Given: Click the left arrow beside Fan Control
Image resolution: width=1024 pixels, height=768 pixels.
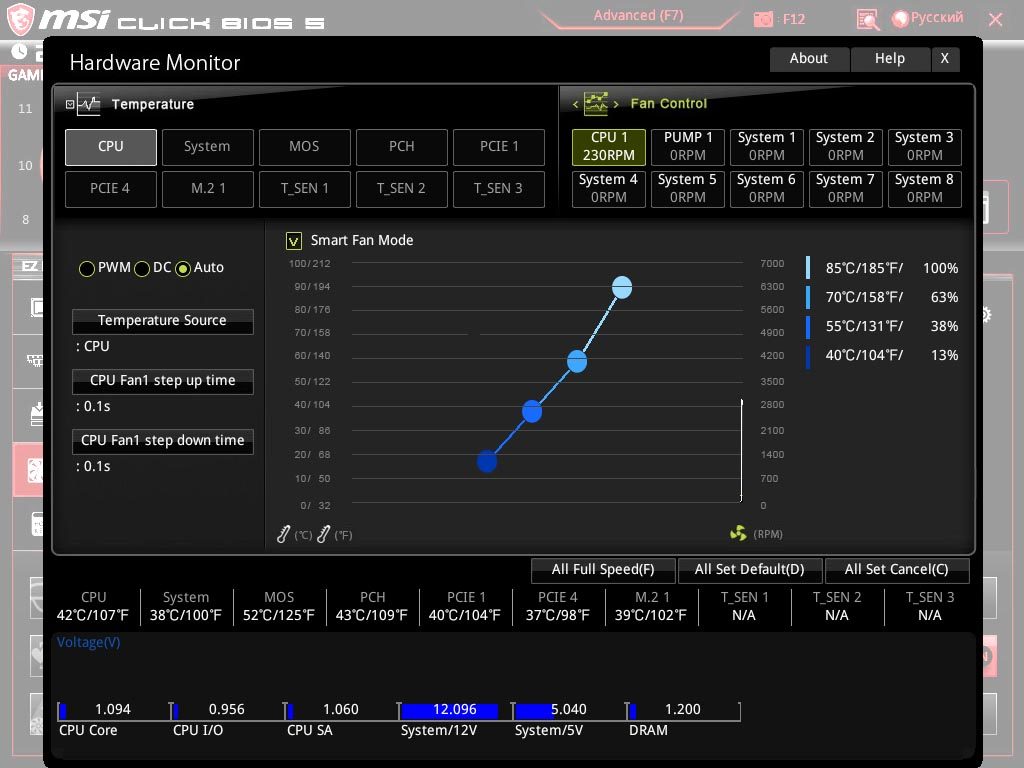Looking at the screenshot, I should [575, 104].
